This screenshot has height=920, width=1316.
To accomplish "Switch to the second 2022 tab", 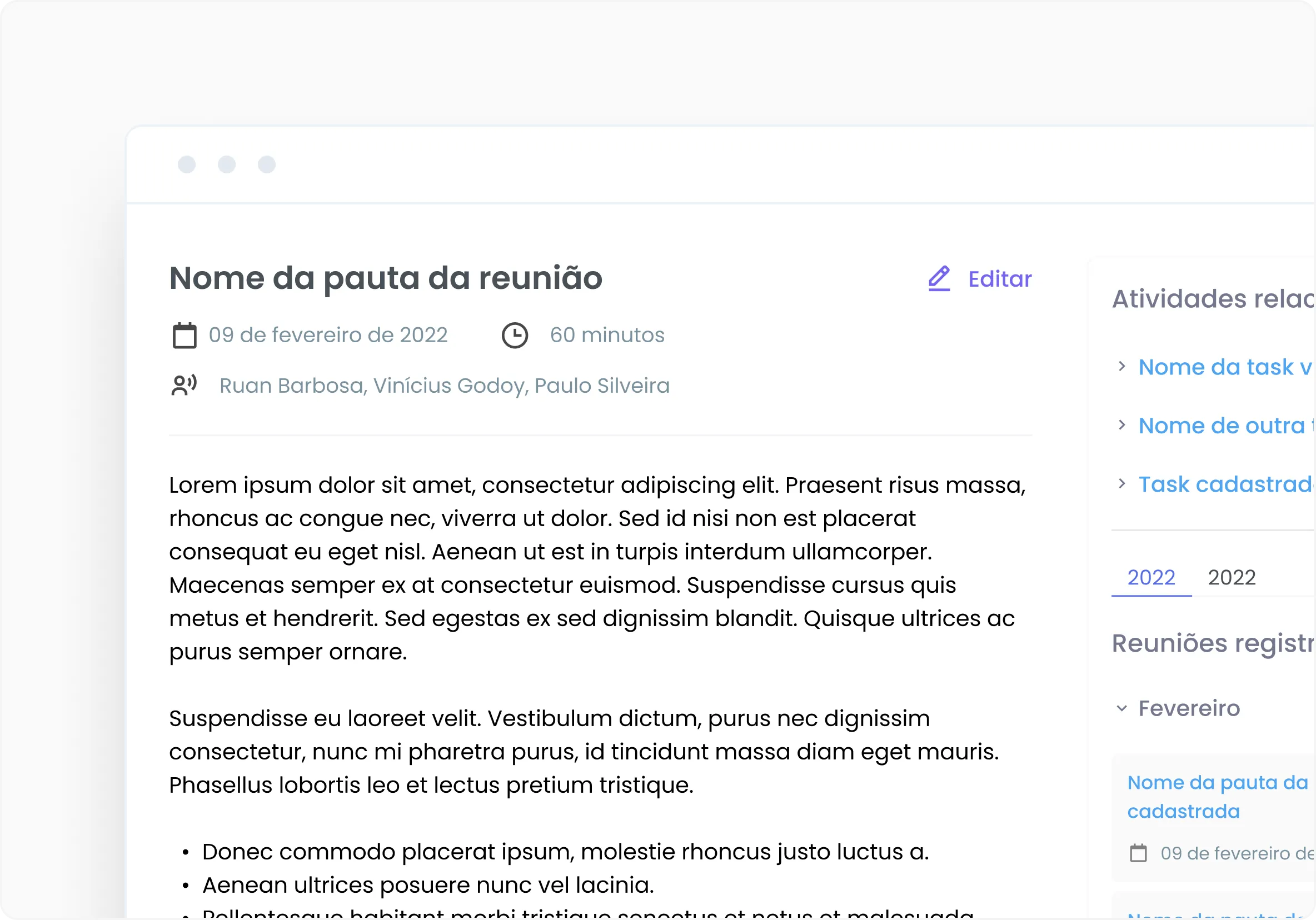I will [x=1232, y=577].
